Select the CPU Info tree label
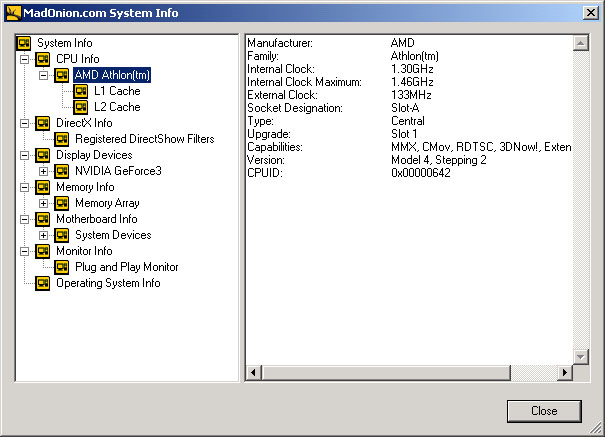This screenshot has height=437, width=605. 78,59
